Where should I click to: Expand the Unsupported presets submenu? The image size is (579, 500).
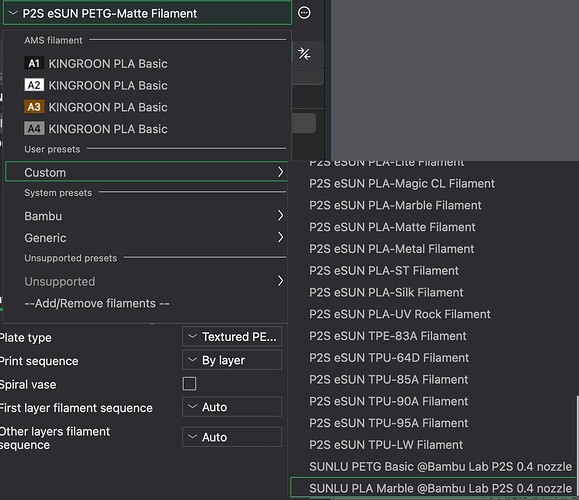click(x=147, y=281)
